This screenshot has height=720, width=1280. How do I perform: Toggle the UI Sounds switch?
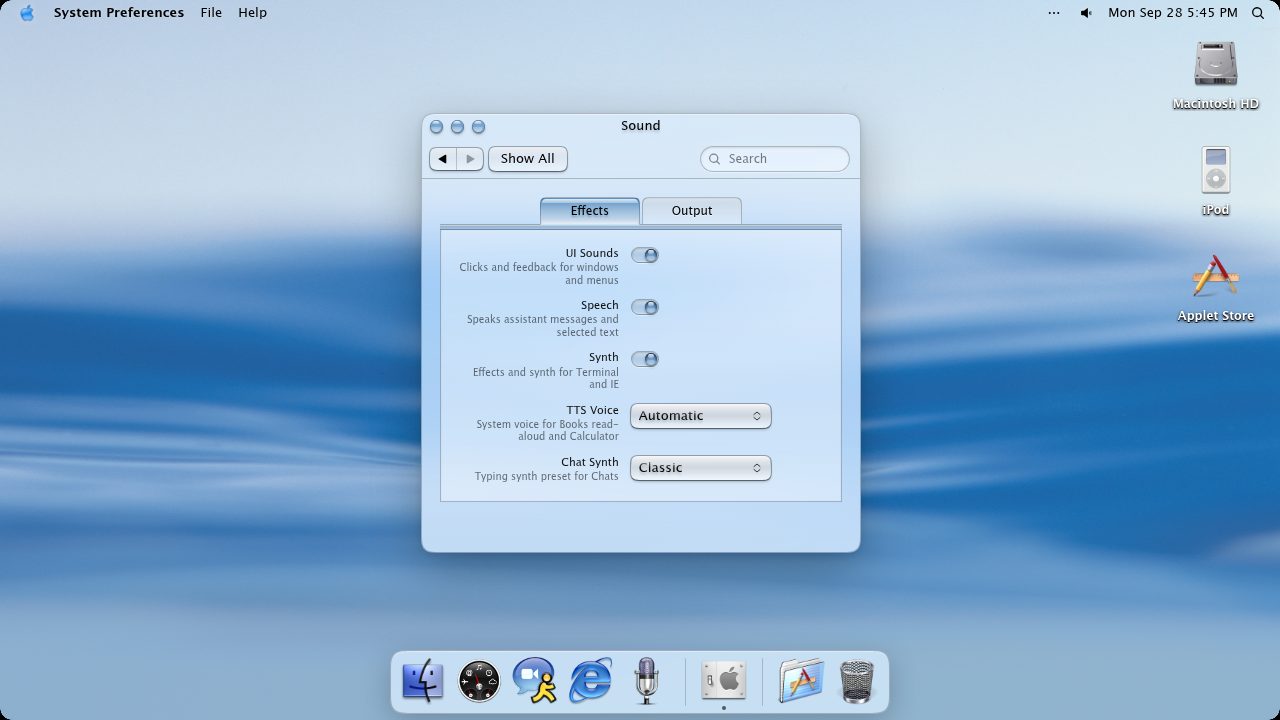click(645, 255)
